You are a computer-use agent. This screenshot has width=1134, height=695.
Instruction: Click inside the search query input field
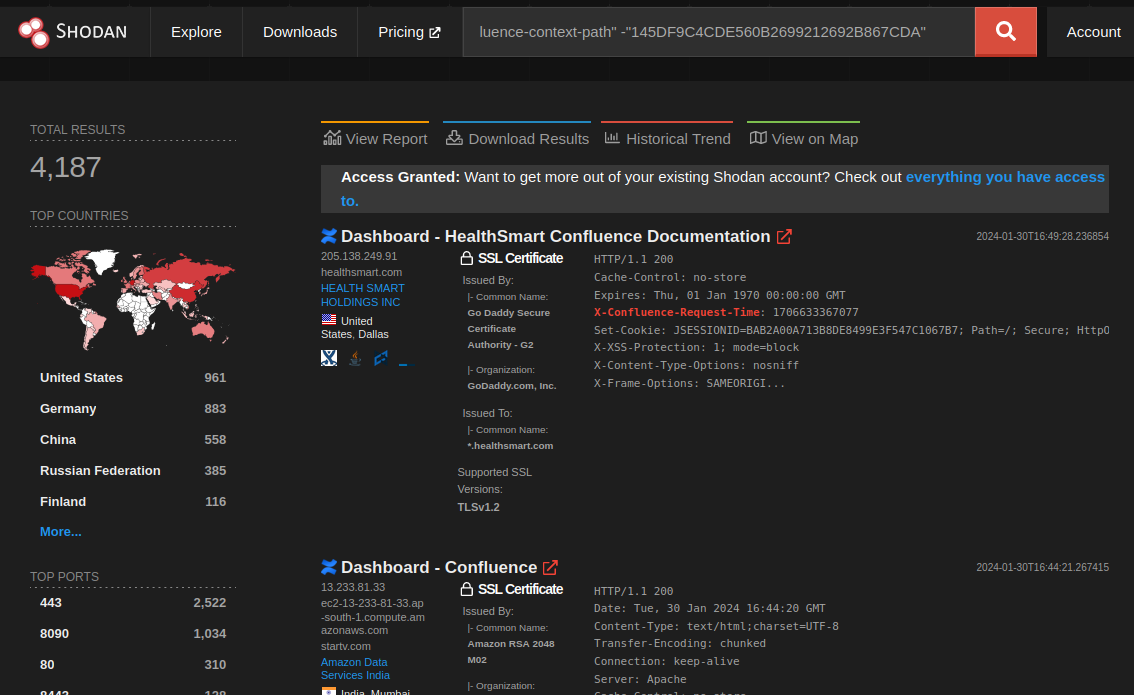click(700, 32)
